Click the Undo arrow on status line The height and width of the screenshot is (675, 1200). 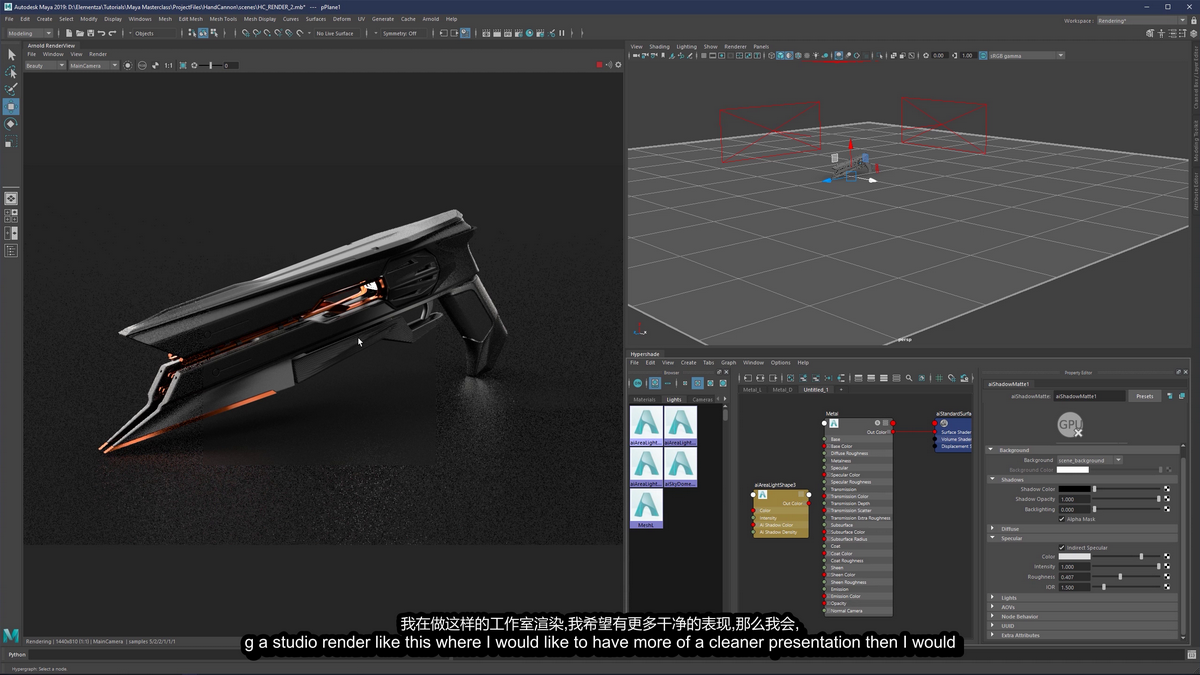point(101,33)
